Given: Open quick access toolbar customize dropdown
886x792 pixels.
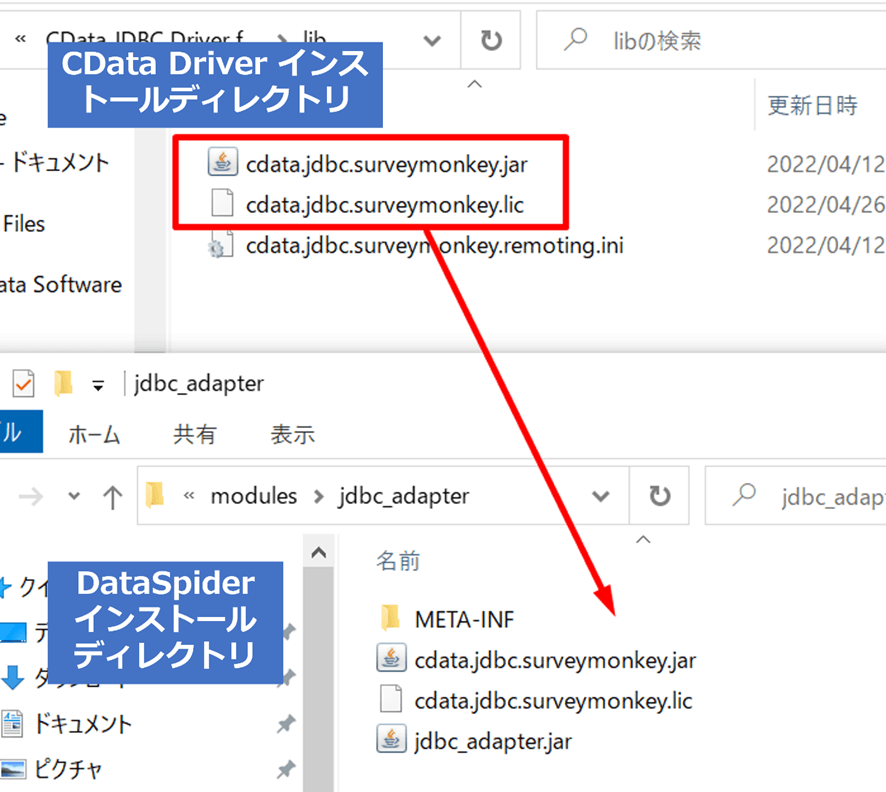Looking at the screenshot, I should click(98, 386).
